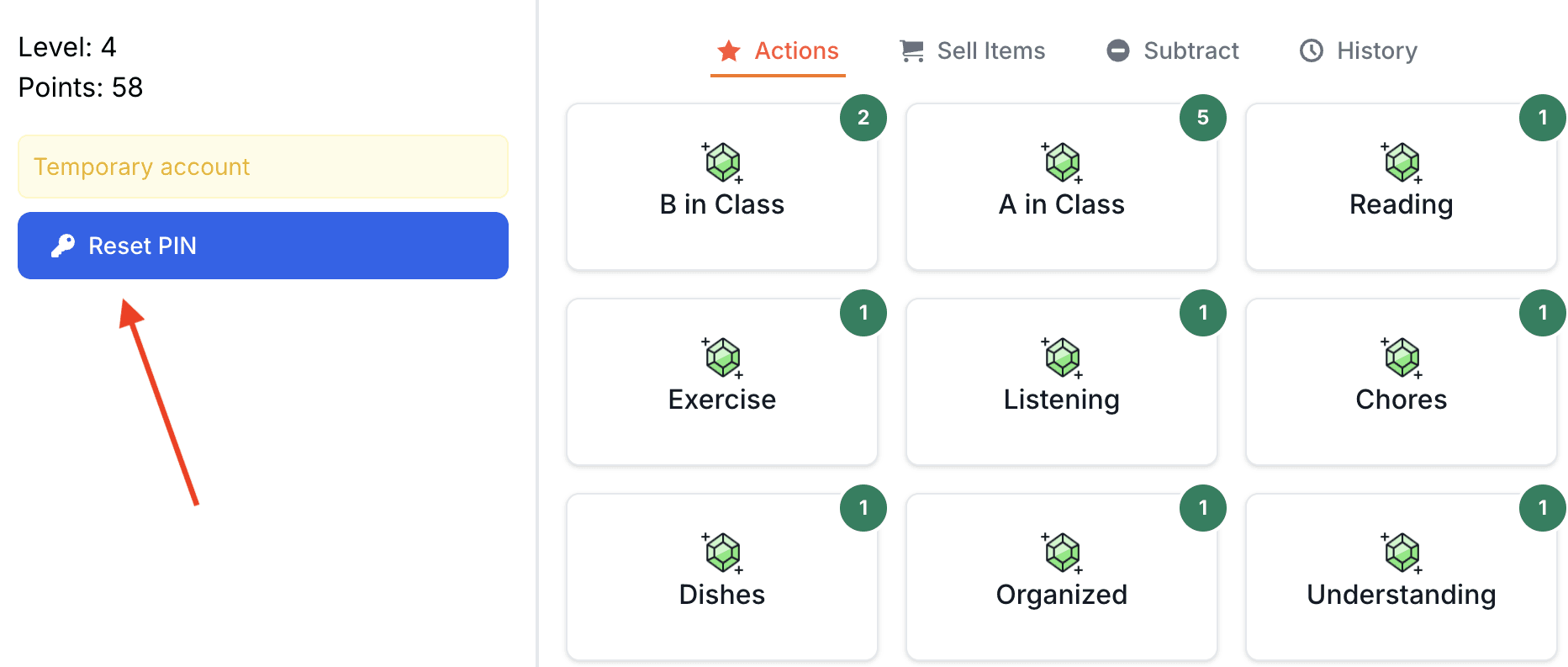The width and height of the screenshot is (1568, 667).
Task: Click the gem icon above Exercise label
Action: [x=722, y=357]
